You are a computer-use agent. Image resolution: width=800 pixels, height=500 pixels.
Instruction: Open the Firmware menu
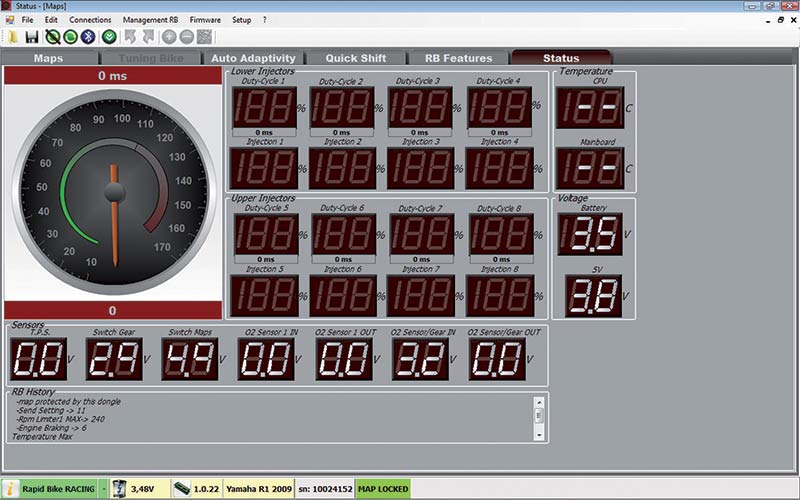coord(205,19)
